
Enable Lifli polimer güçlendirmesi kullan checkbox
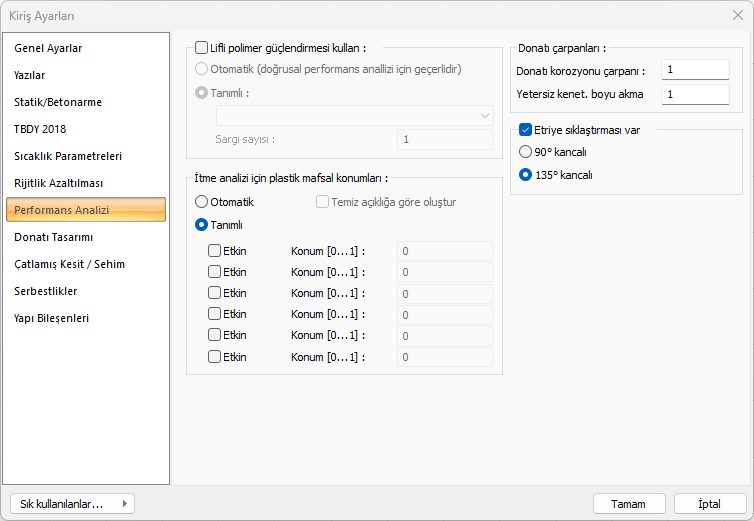click(x=202, y=47)
